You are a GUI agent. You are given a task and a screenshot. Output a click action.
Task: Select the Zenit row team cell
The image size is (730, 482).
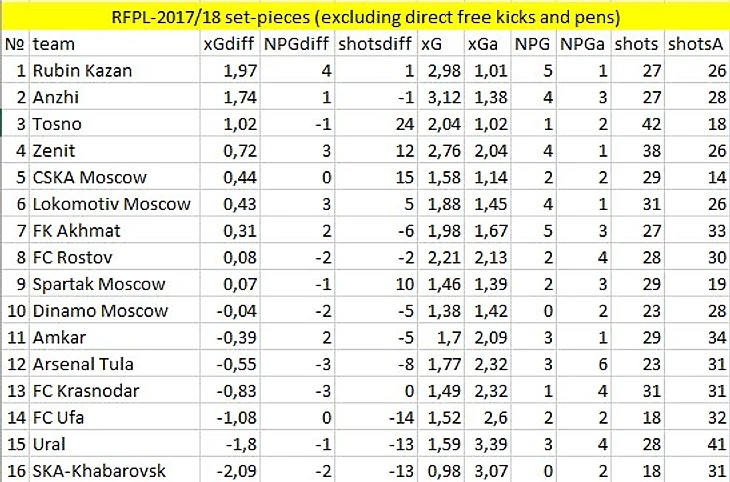(110, 152)
